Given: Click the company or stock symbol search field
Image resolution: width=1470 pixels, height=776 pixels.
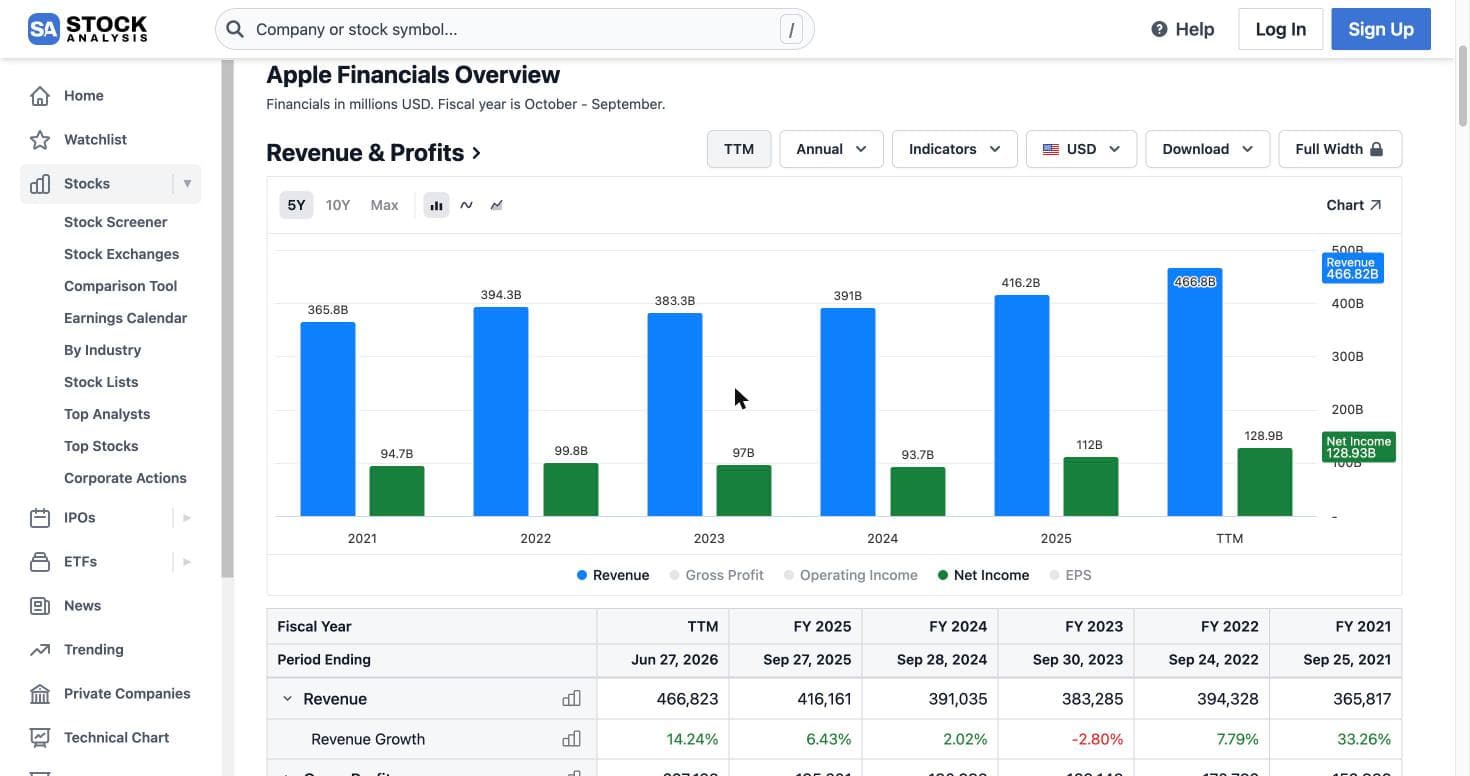Looking at the screenshot, I should pos(515,29).
